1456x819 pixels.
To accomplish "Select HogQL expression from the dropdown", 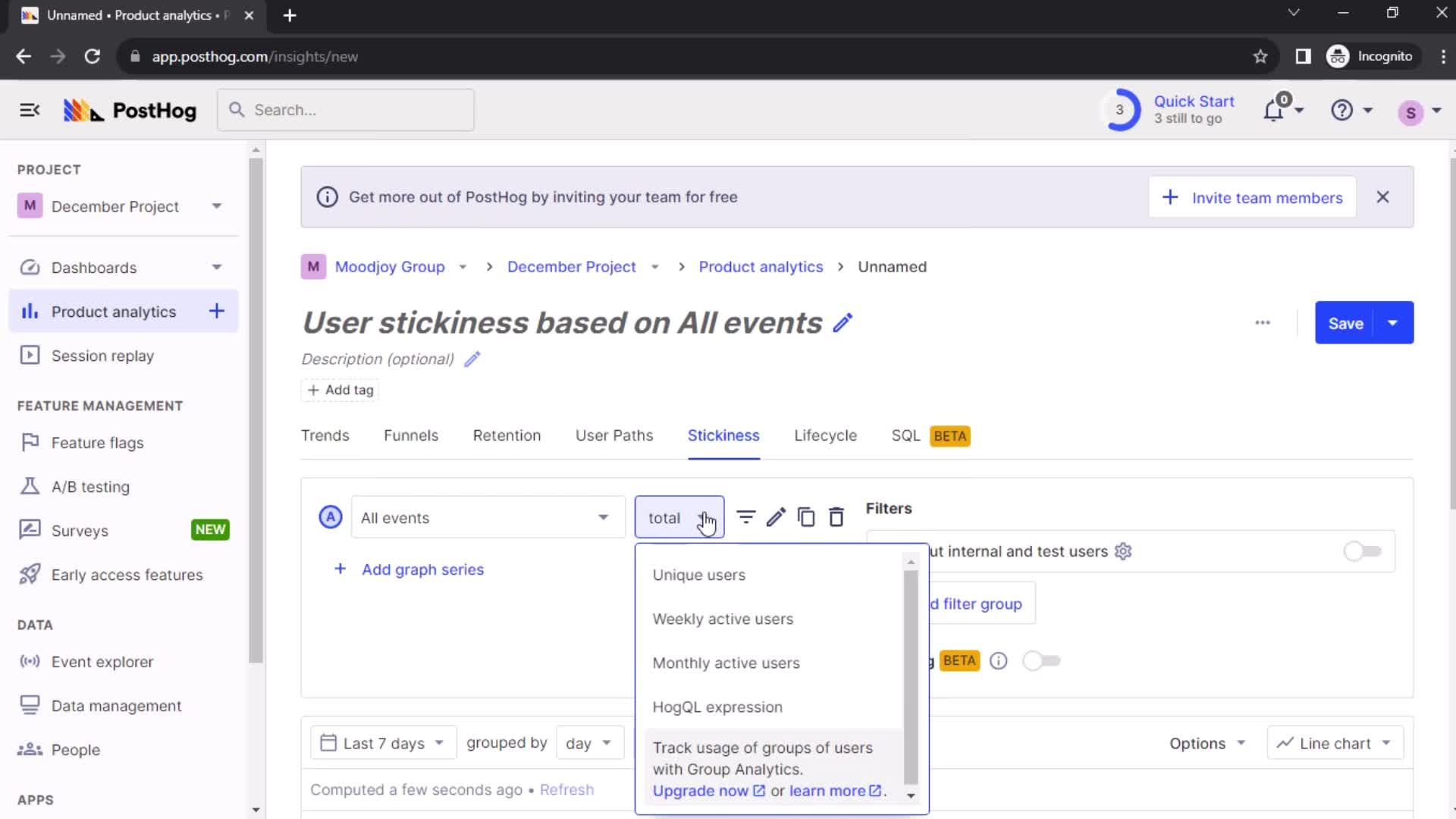I will click(718, 707).
